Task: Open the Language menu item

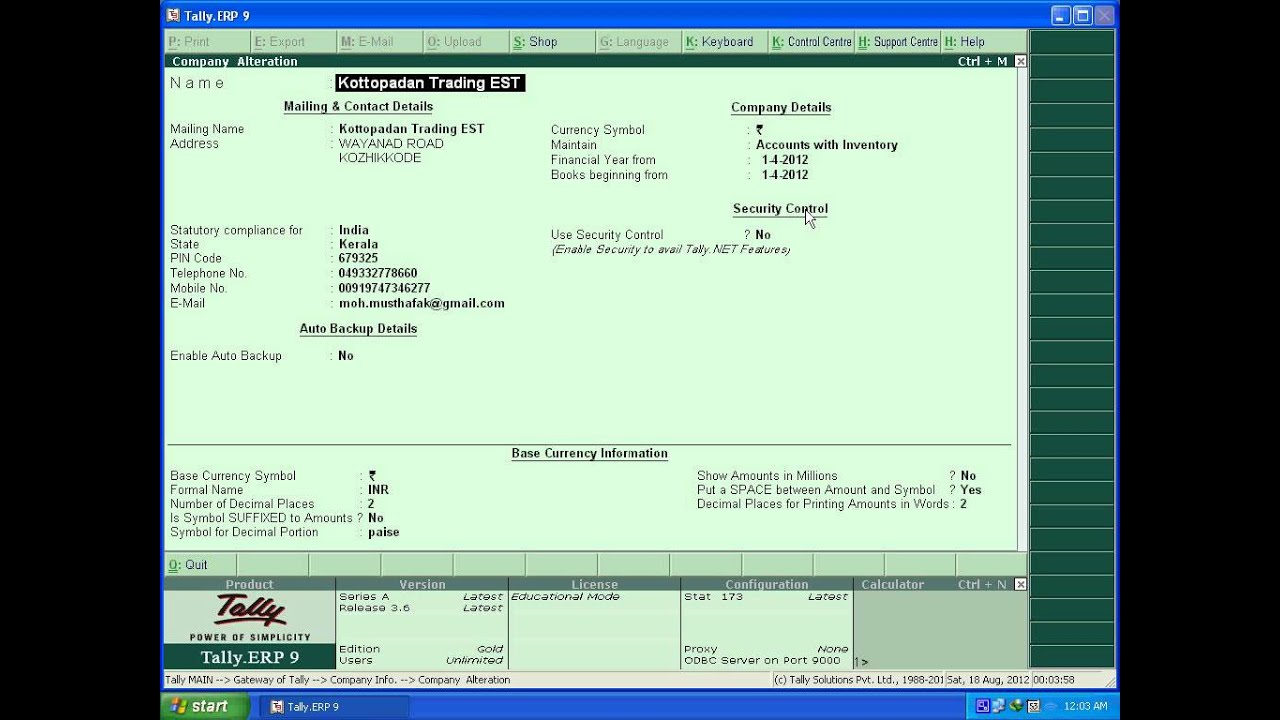Action: pyautogui.click(x=637, y=42)
